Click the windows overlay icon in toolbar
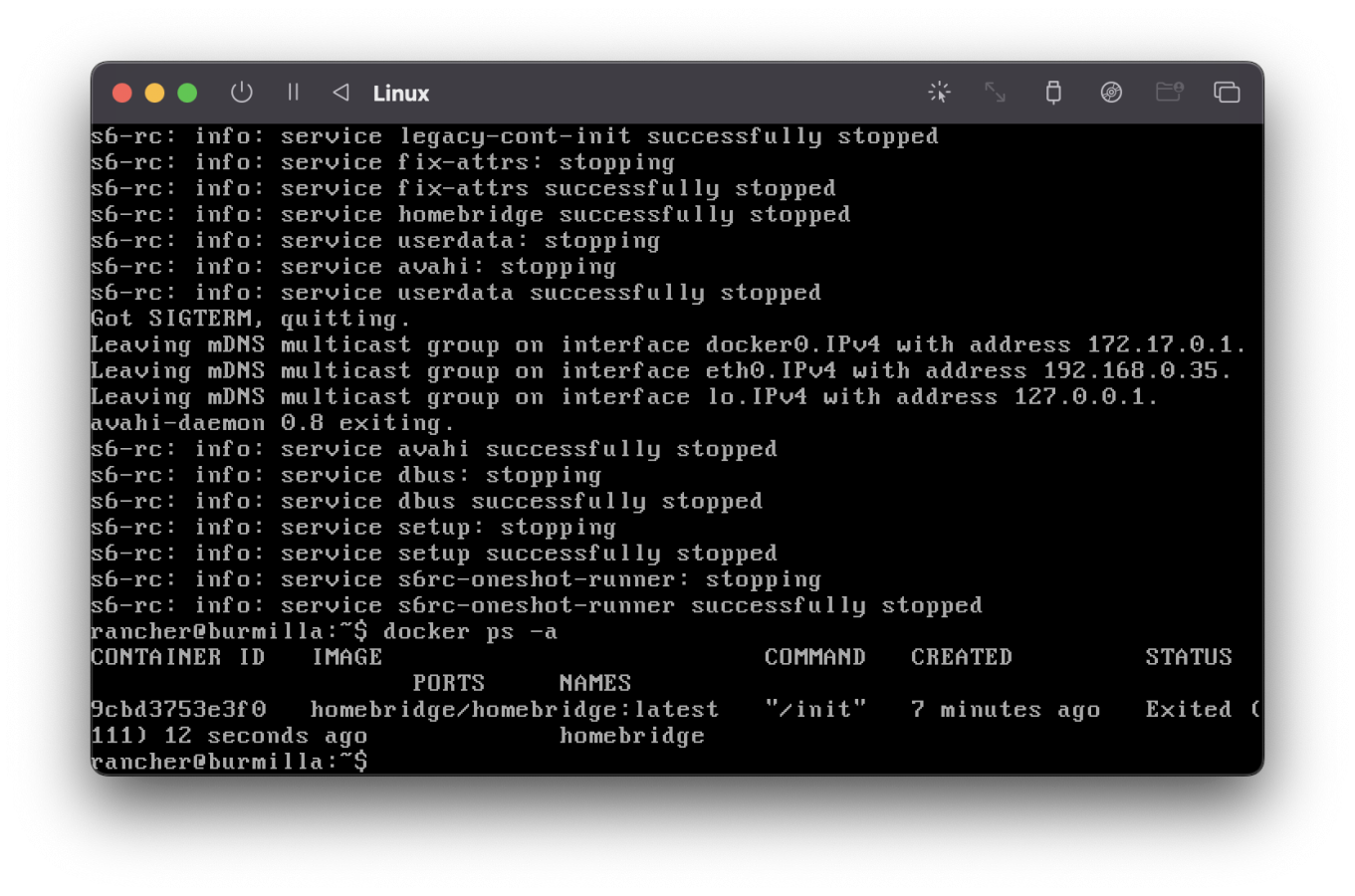Image resolution: width=1355 pixels, height=896 pixels. [1227, 93]
